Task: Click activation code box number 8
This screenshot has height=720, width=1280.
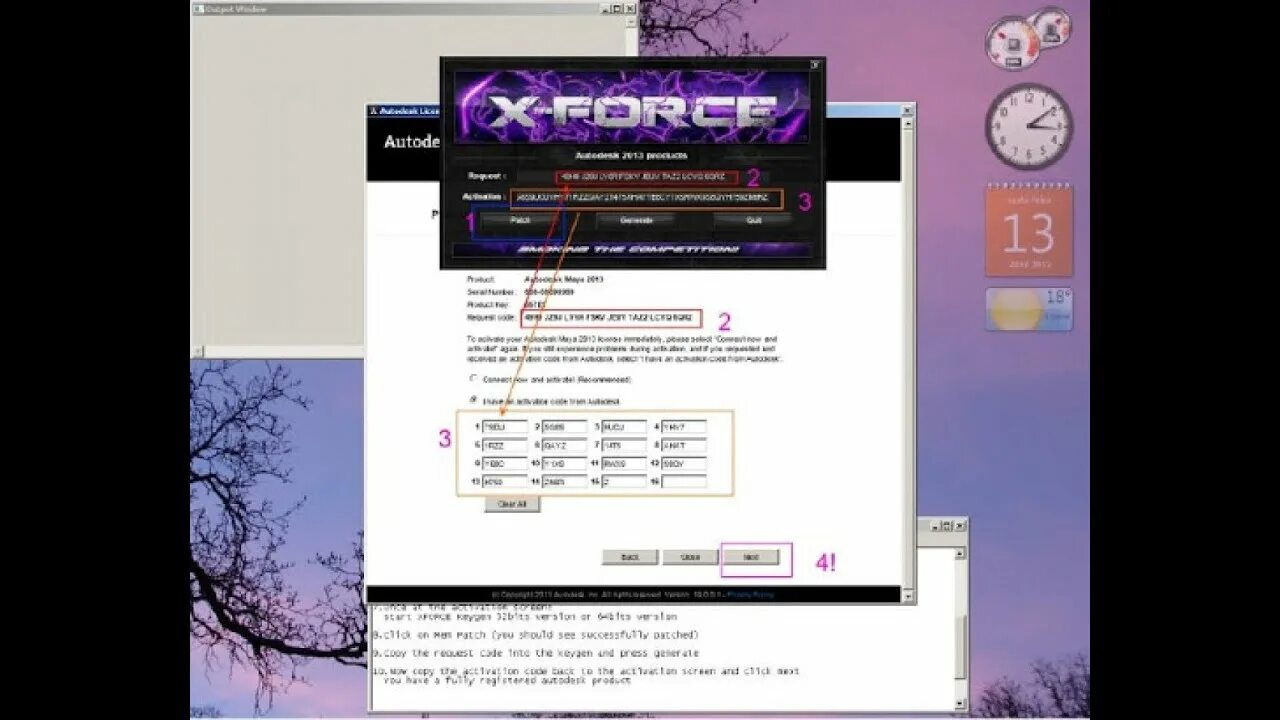Action: tap(684, 445)
